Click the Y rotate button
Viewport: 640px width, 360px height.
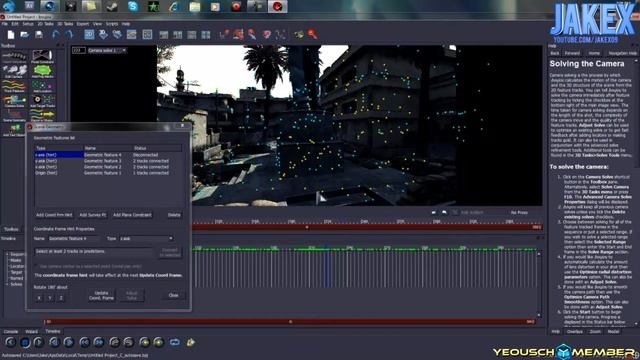(50, 298)
